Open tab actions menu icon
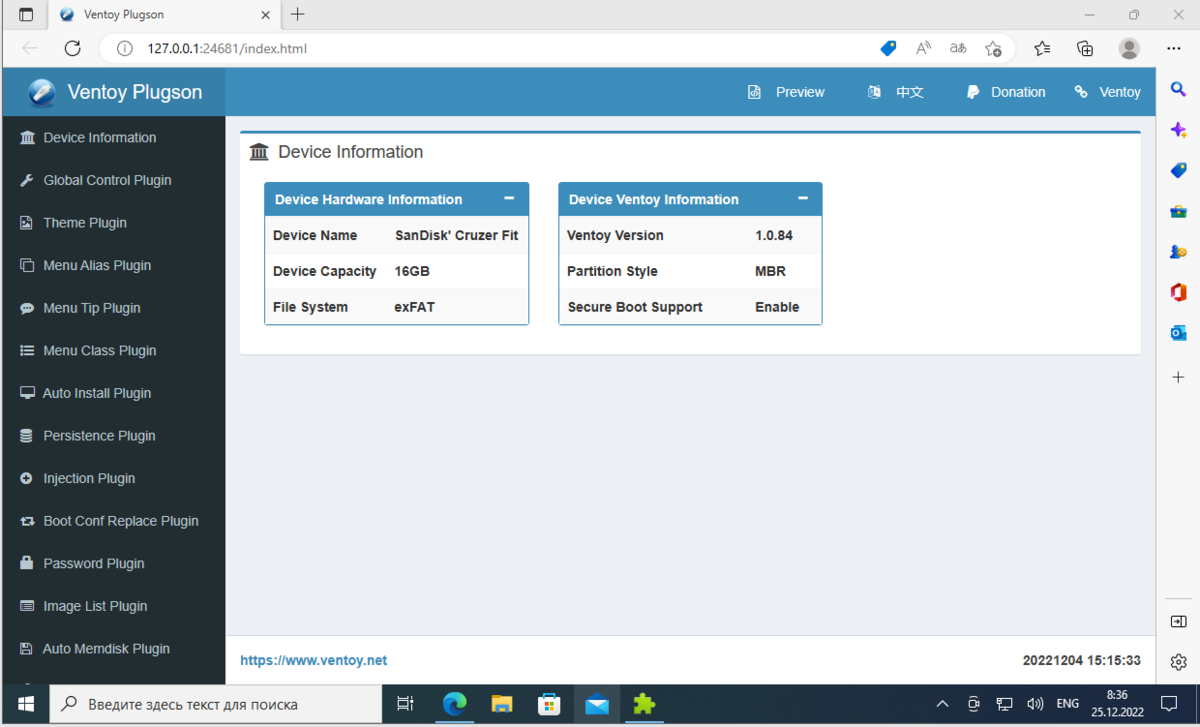The image size is (1200, 727). 26,15
